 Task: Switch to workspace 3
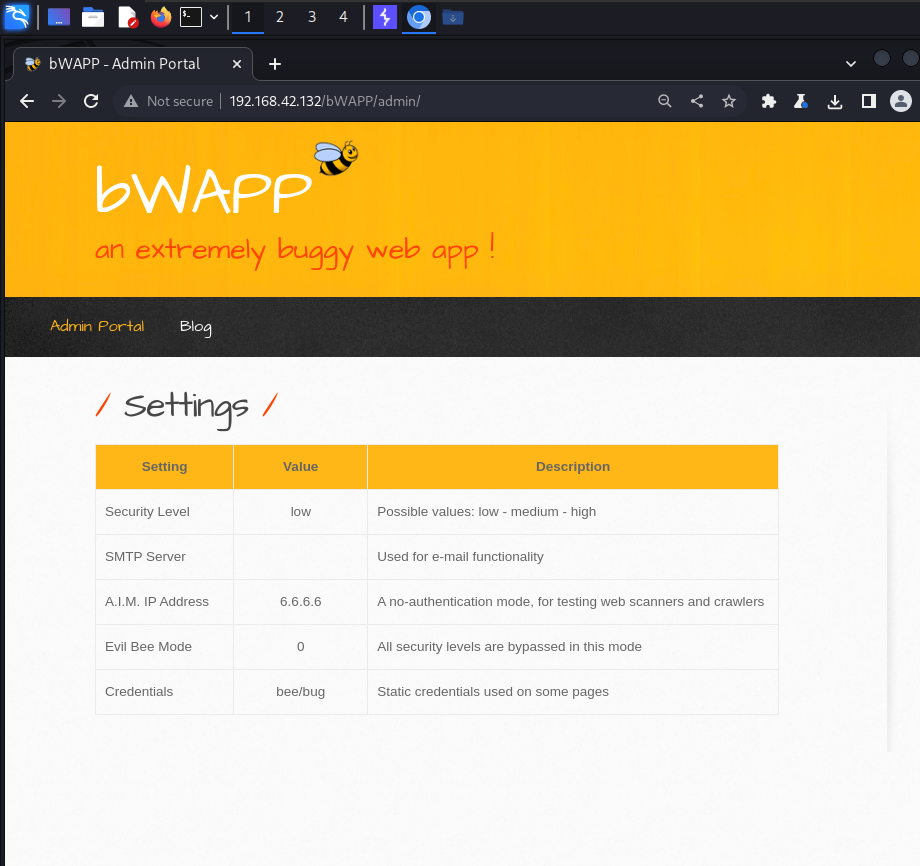point(311,17)
